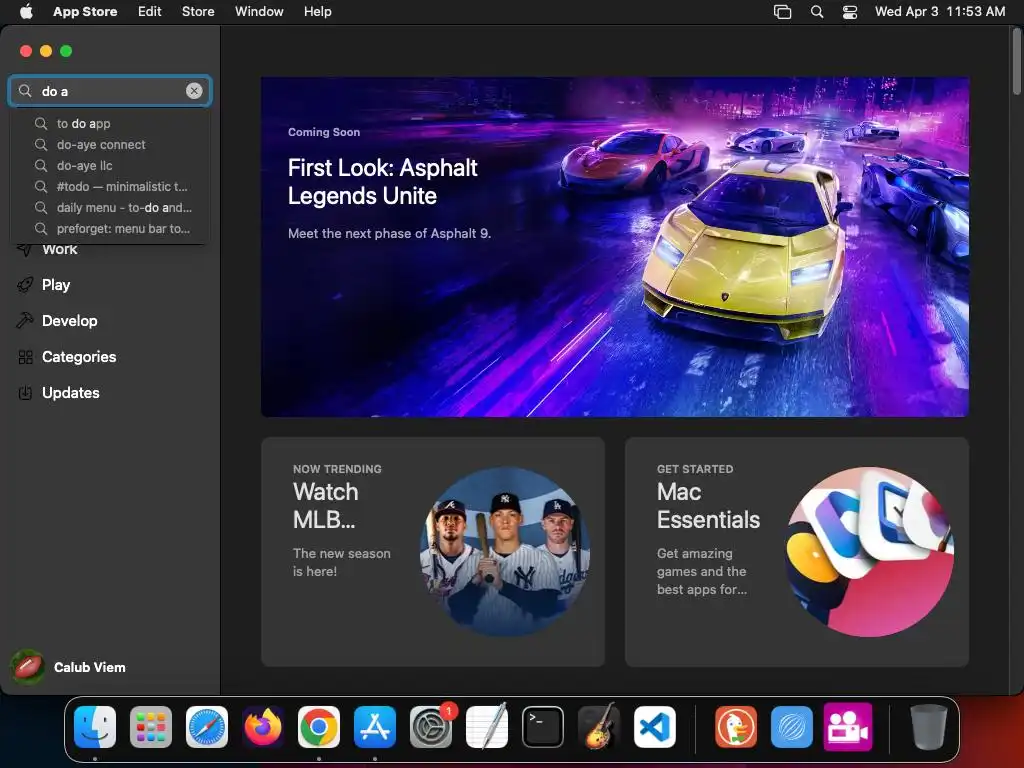Launch Visual Studio Code from the Dock
This screenshot has height=768, width=1024.
655,727
